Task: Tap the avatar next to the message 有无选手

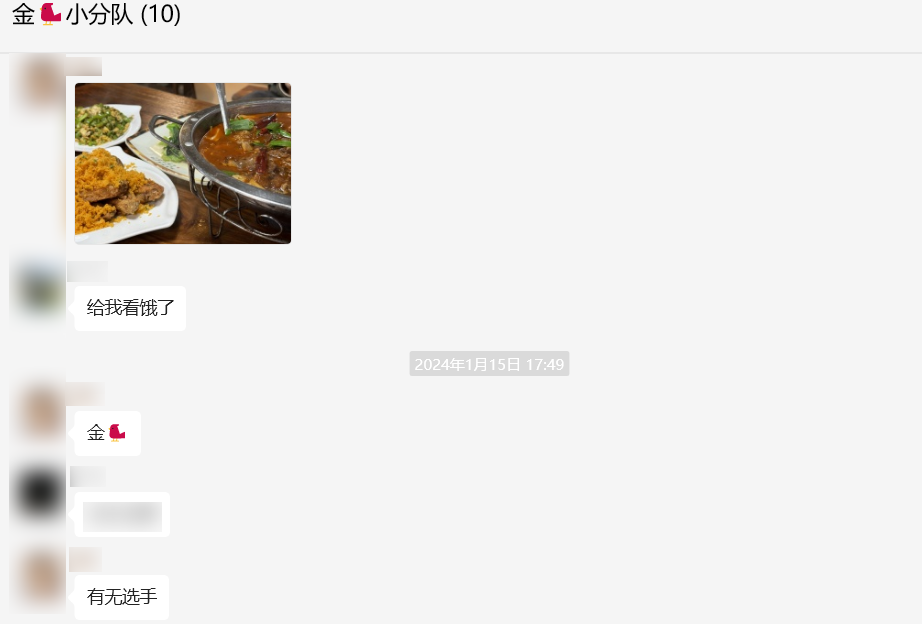Action: [38, 578]
